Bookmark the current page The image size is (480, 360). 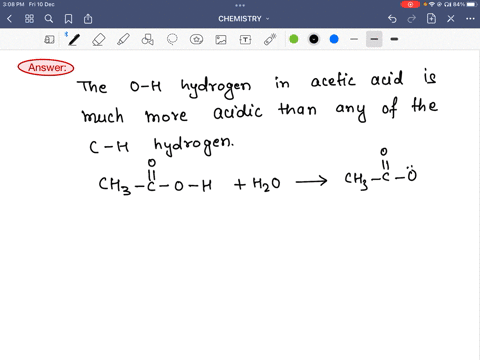pyautogui.click(x=68, y=19)
